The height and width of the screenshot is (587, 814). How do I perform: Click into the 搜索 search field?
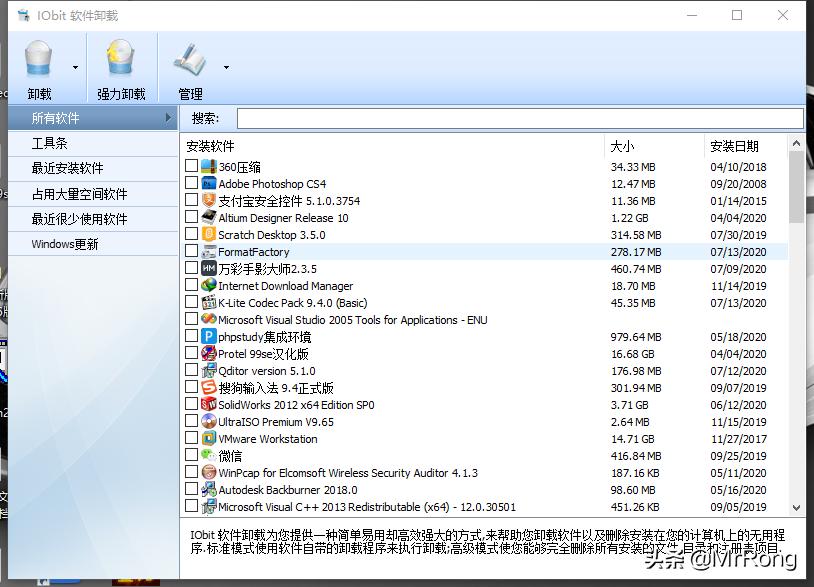(x=519, y=119)
